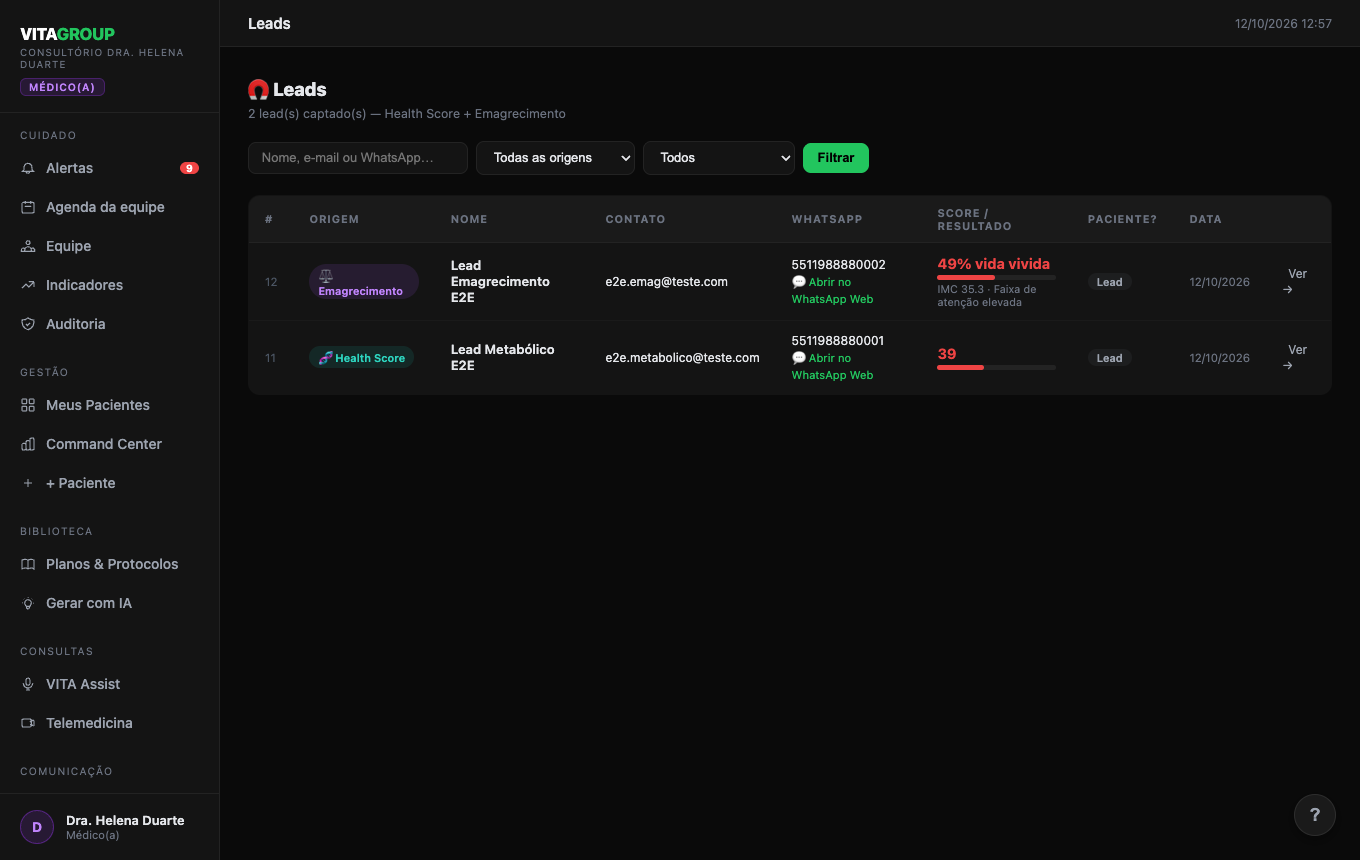This screenshot has height=860, width=1360.
Task: Open WhatsApp Web for Lead Metabólico E2E
Action: (832, 366)
